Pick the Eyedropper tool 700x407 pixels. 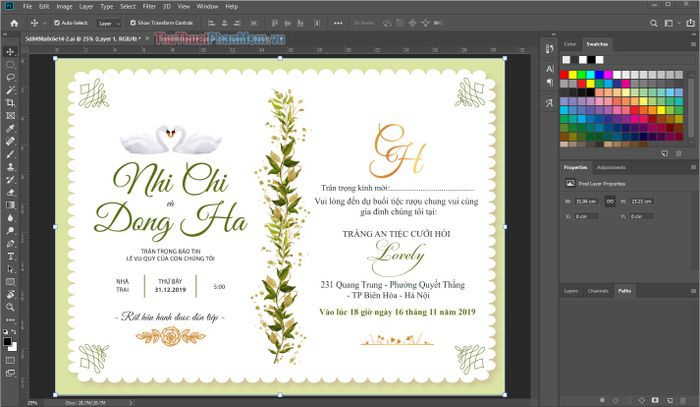click(x=9, y=128)
